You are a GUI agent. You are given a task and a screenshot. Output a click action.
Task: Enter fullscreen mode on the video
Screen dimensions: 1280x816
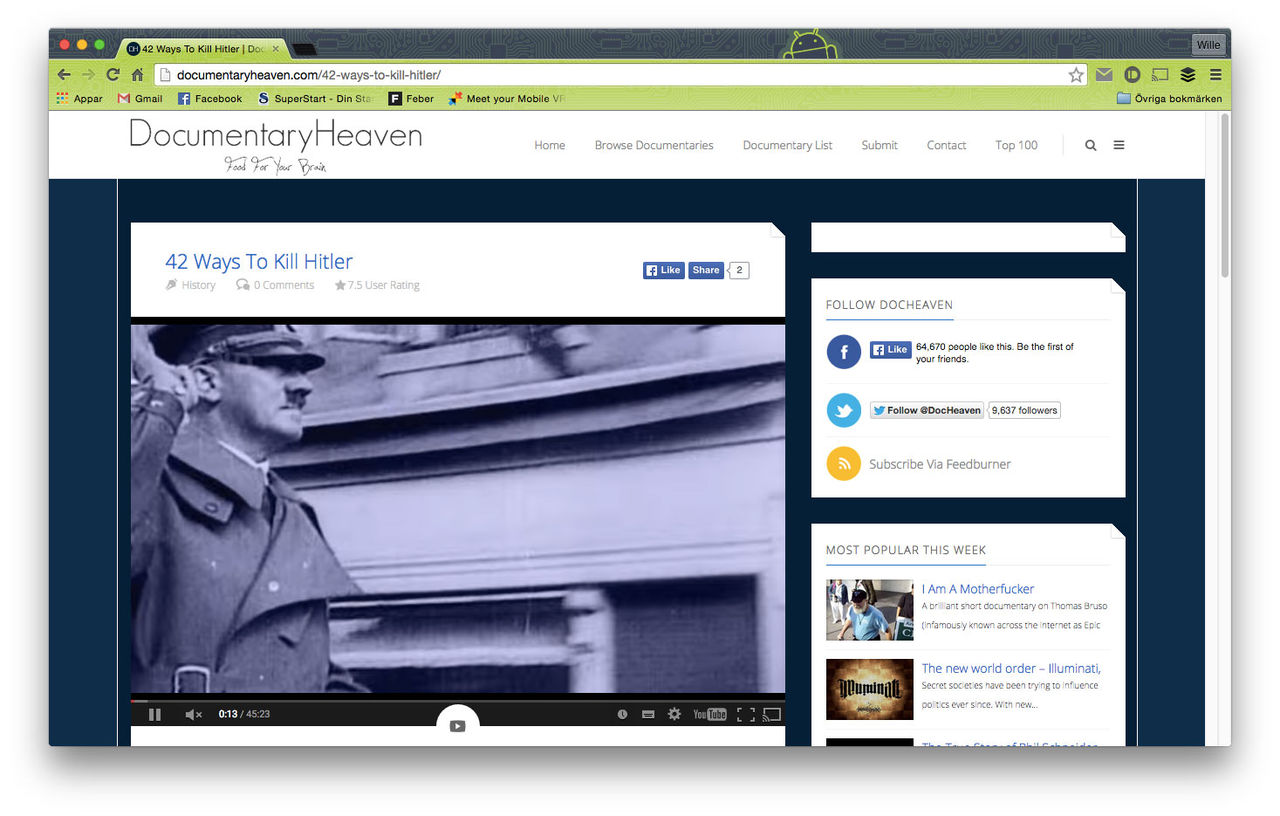[x=745, y=714]
